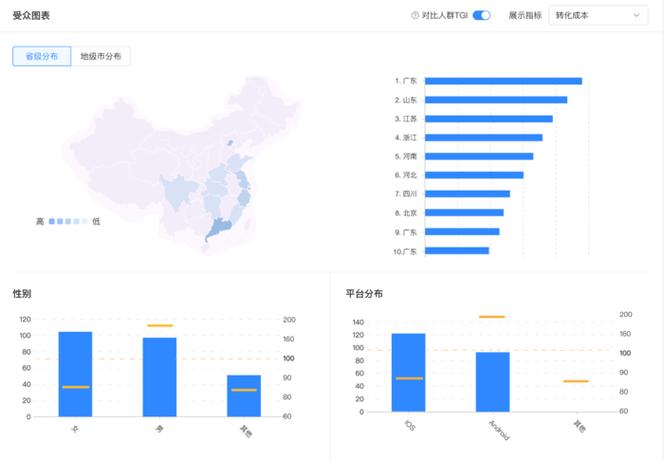Click the 女 bar in the 性别 chart

[75, 374]
